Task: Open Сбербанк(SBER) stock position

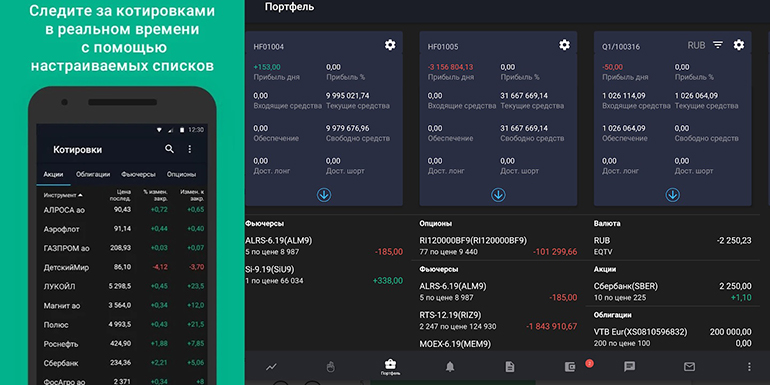Action: [x=672, y=291]
